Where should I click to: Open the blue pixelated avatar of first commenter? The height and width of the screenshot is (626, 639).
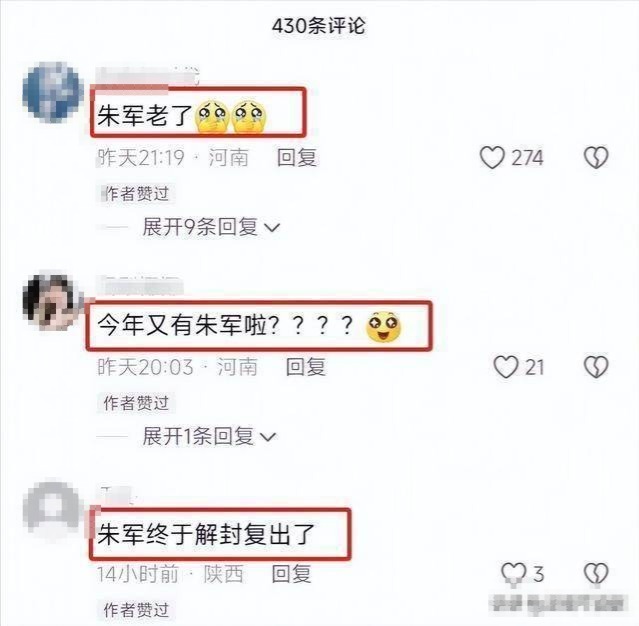point(53,92)
